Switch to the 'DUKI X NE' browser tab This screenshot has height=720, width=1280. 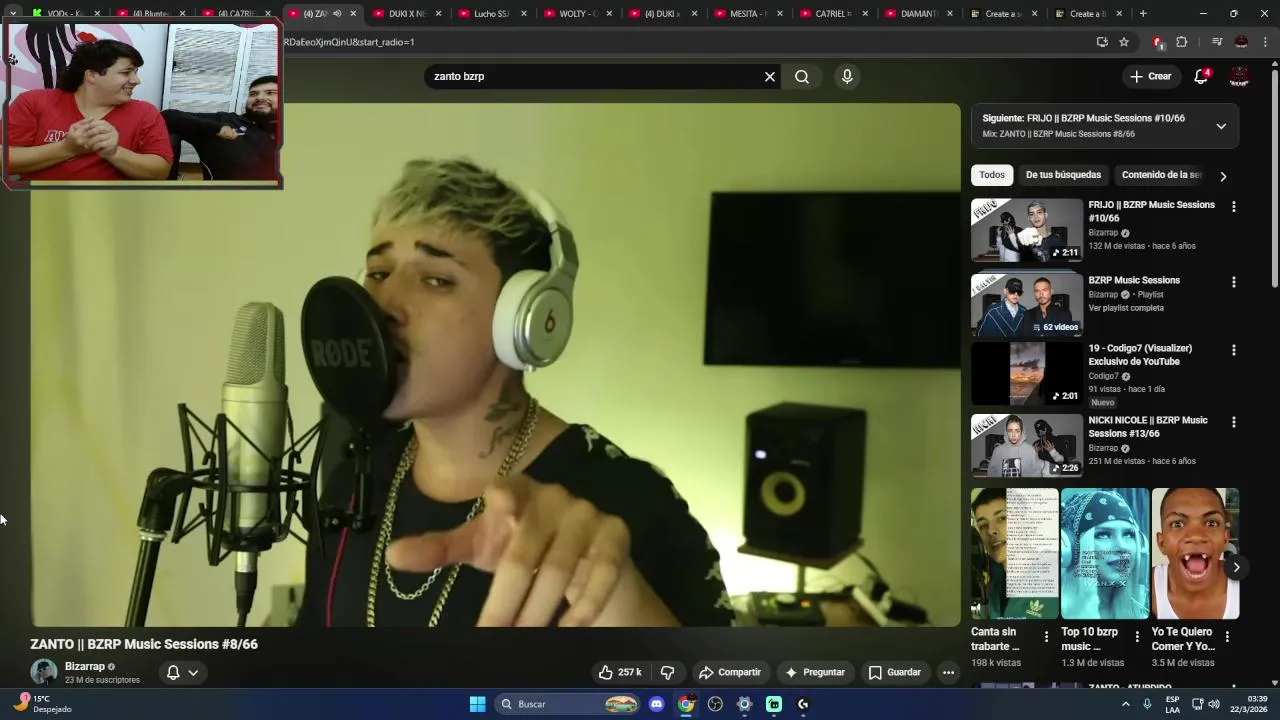click(407, 14)
